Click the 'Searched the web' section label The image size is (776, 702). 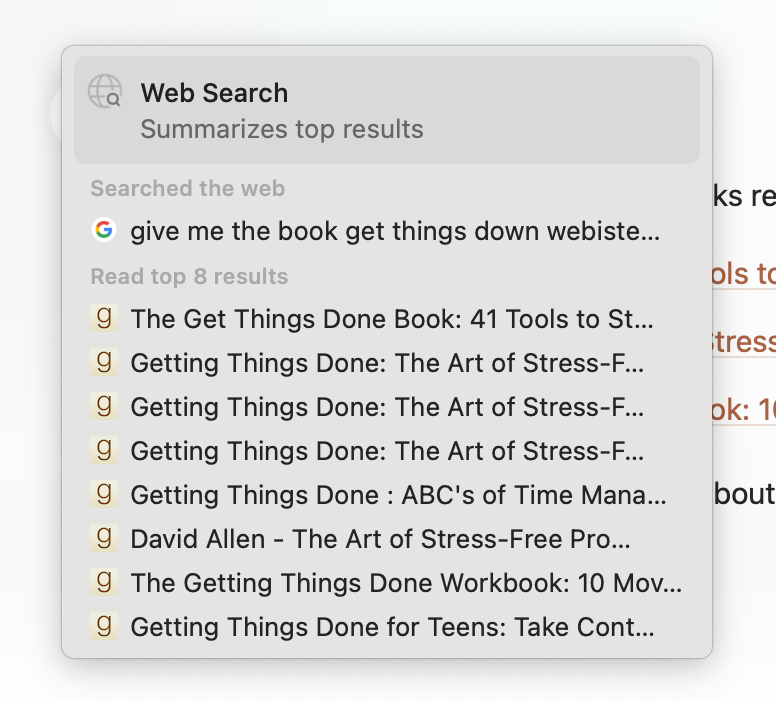click(x=187, y=188)
